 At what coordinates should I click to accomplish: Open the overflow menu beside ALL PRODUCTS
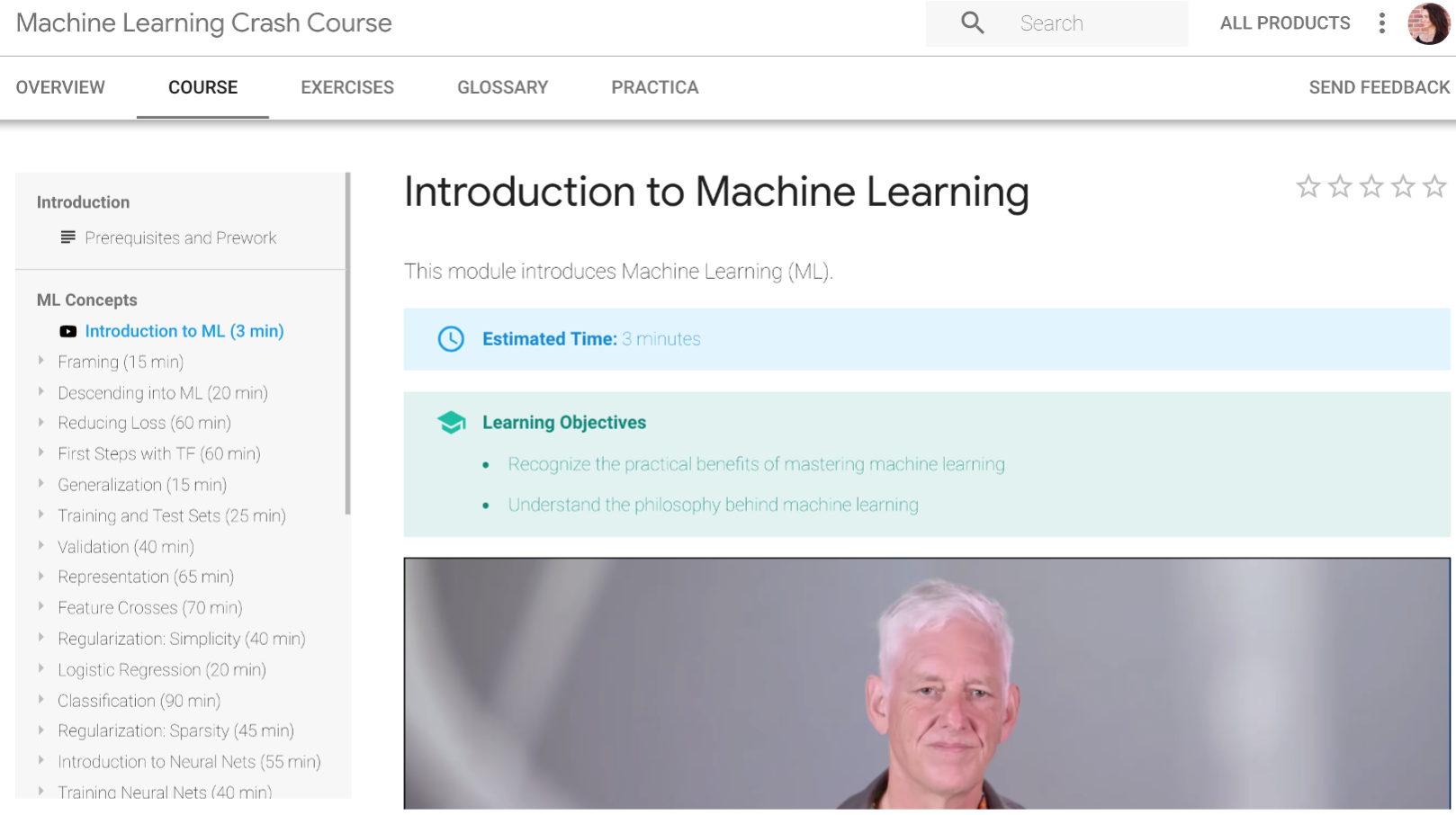(1381, 23)
